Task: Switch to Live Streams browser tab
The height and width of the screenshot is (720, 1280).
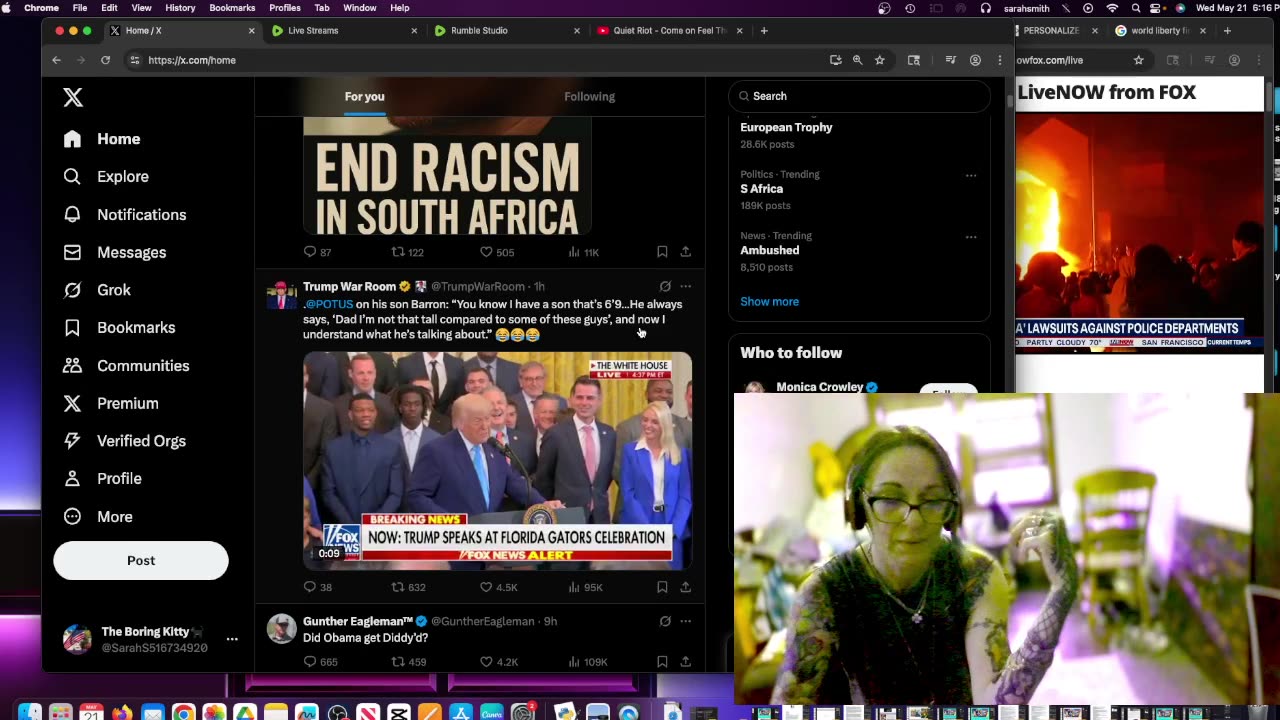Action: coord(344,31)
